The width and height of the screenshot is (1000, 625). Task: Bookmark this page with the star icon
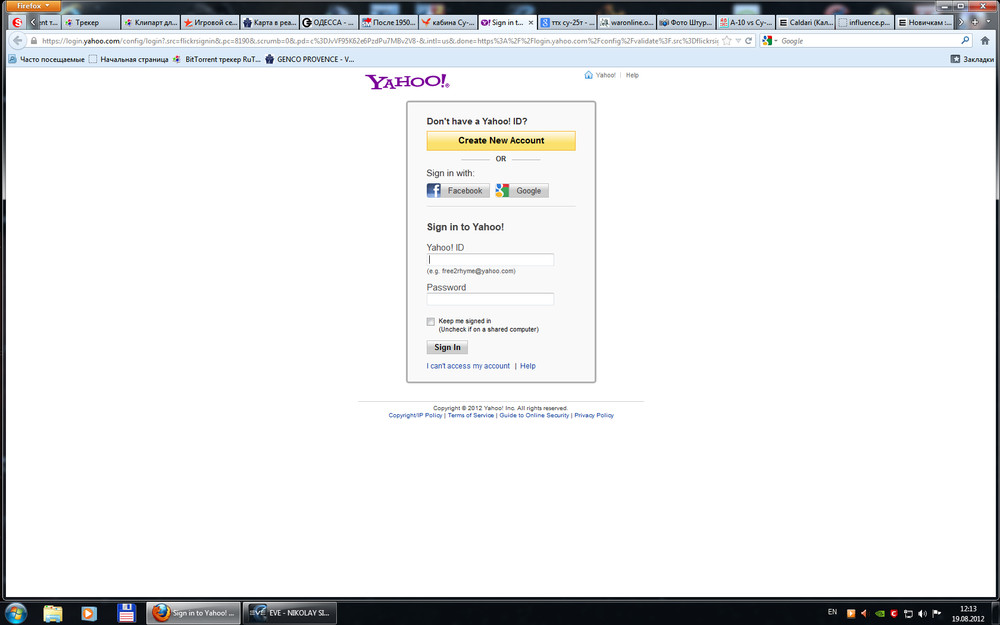point(726,41)
